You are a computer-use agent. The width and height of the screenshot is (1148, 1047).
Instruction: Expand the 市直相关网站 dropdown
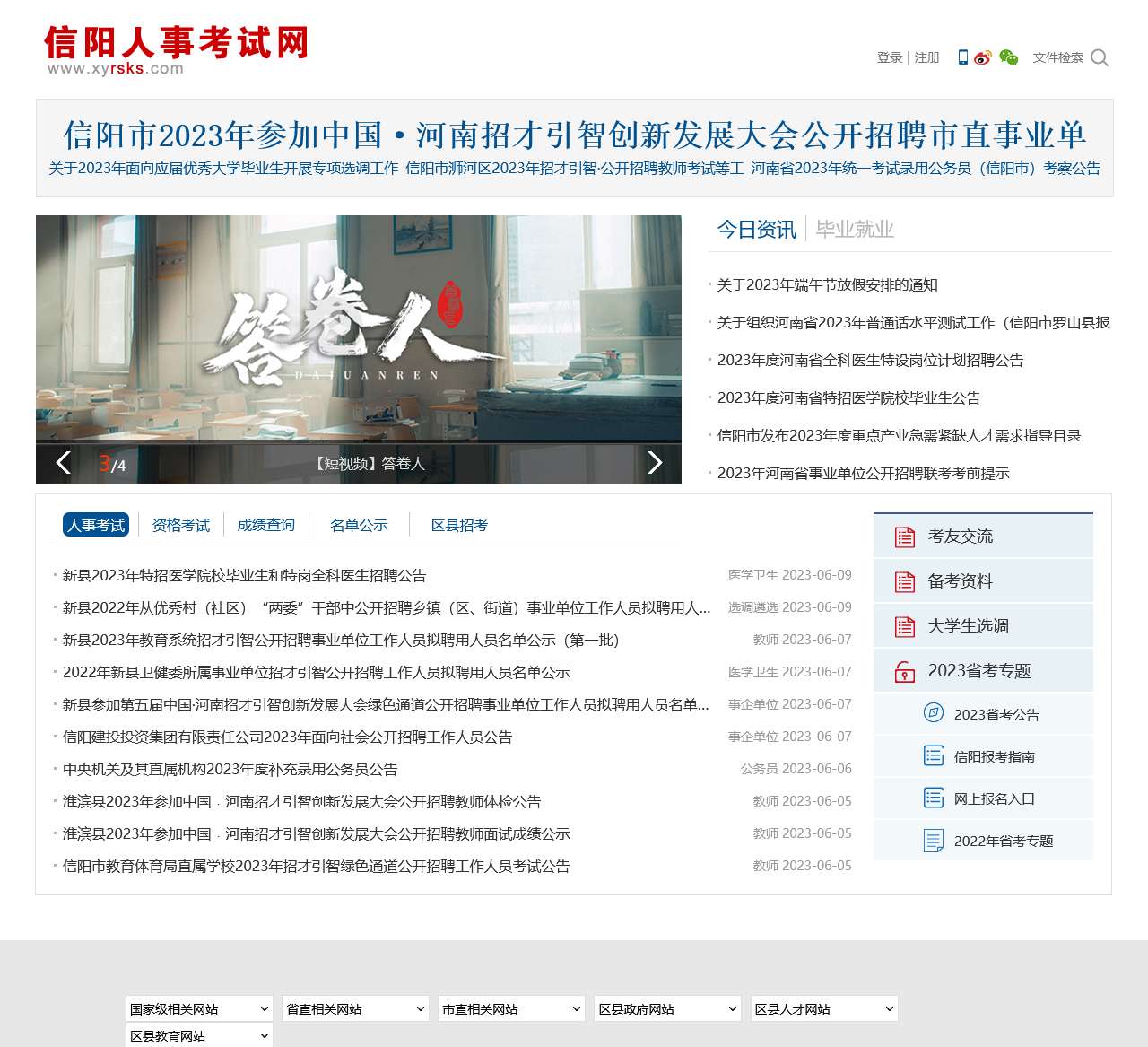click(x=511, y=1008)
